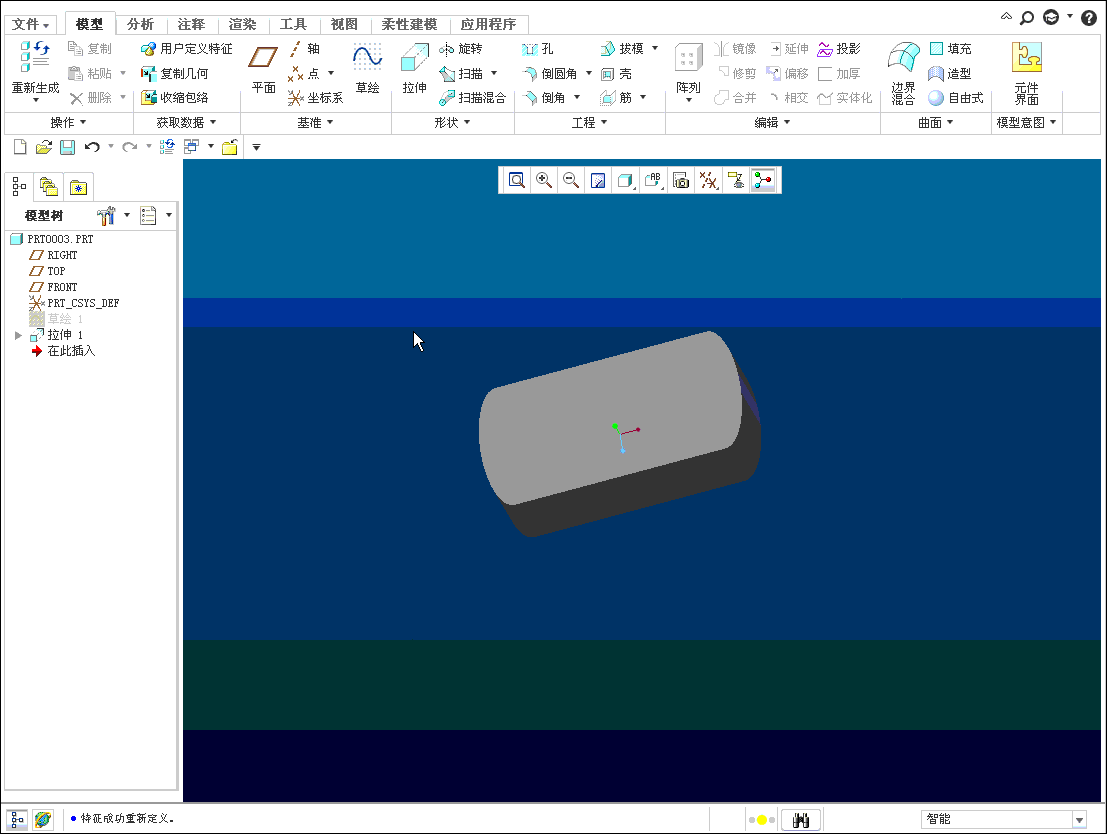Open the 智能 selection filter combo box
Image resolution: width=1107 pixels, height=834 pixels.
[x=1004, y=819]
